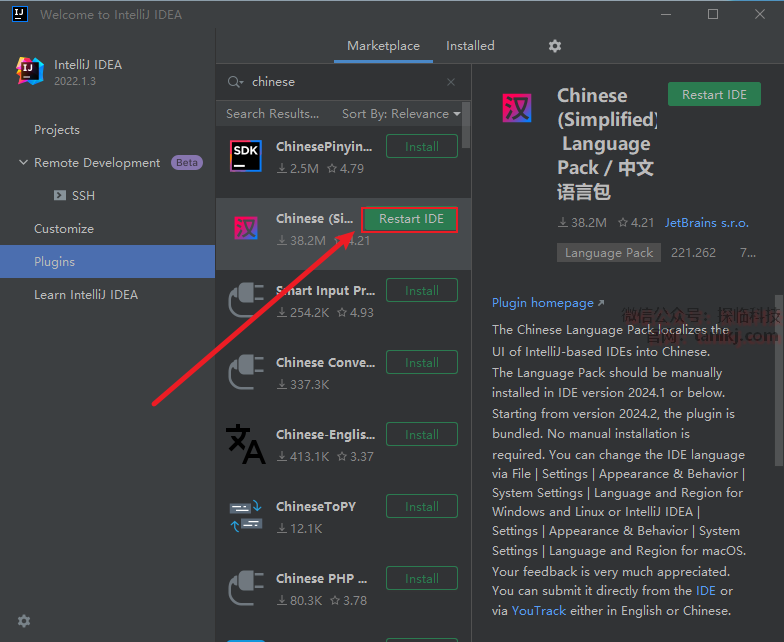Install the Smart Input Pr... plugin
Screen dimensions: 784x642
point(422,290)
